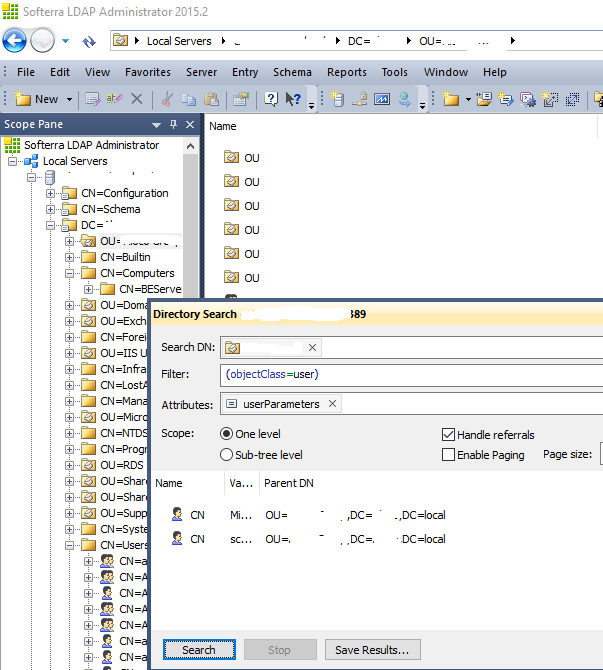Screen dimensions: 603x670
Task: Select OU=RDS in the tree
Action: [122, 465]
